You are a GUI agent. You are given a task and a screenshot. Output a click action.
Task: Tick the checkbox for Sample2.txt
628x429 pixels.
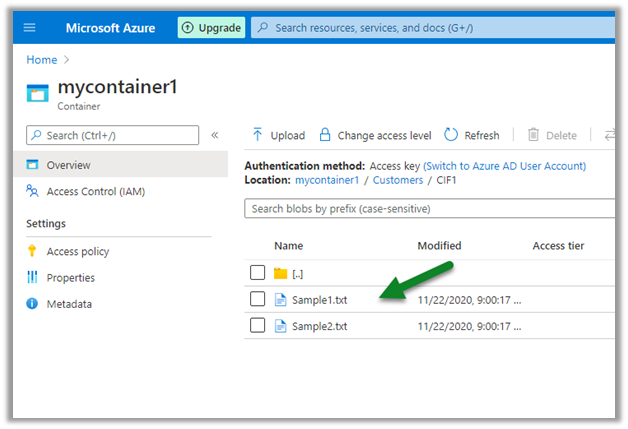(257, 325)
